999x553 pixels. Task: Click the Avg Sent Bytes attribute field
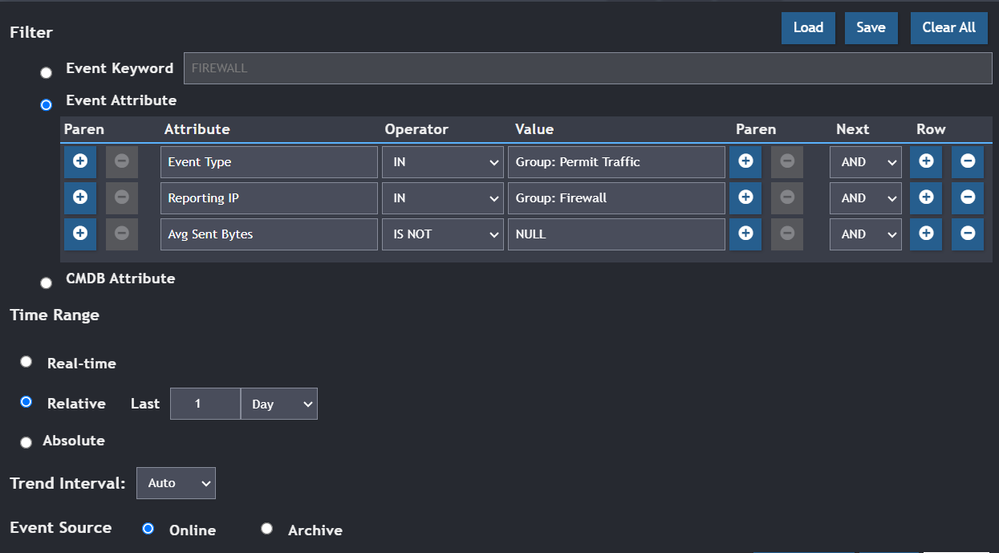click(x=268, y=234)
